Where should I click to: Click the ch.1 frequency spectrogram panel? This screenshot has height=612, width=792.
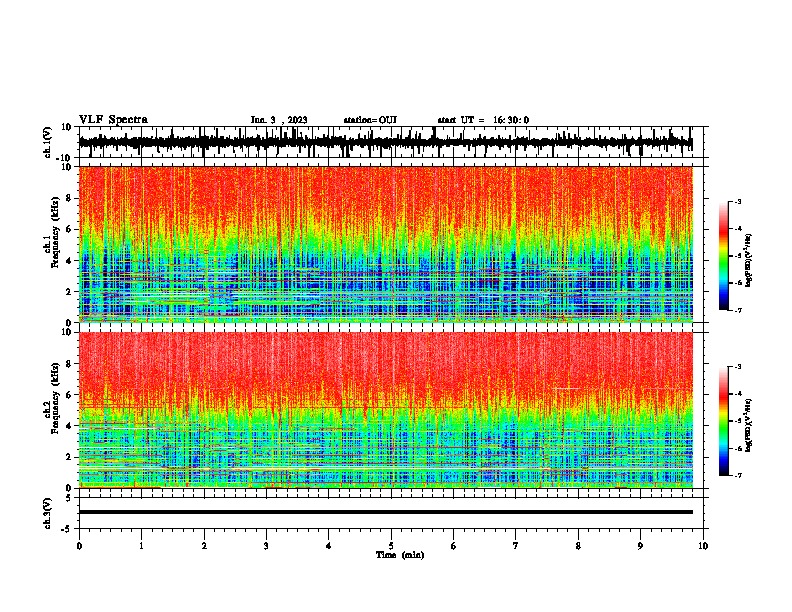pos(385,244)
